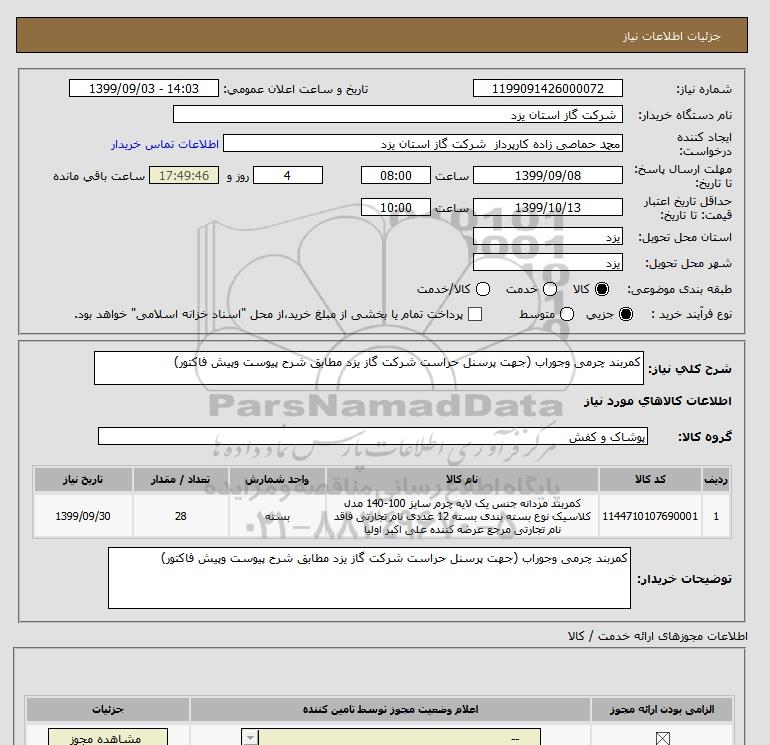Click the remaining days field showing 4

tap(287, 175)
